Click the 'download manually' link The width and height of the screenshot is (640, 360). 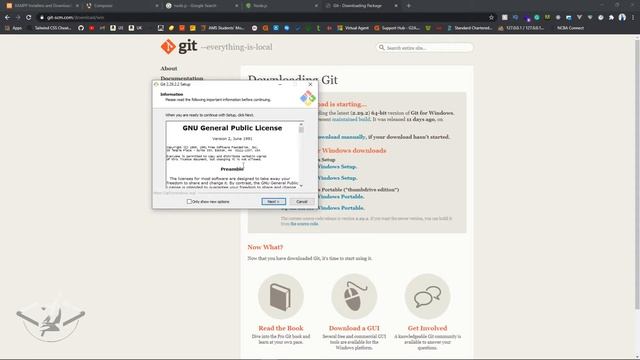[341, 137]
